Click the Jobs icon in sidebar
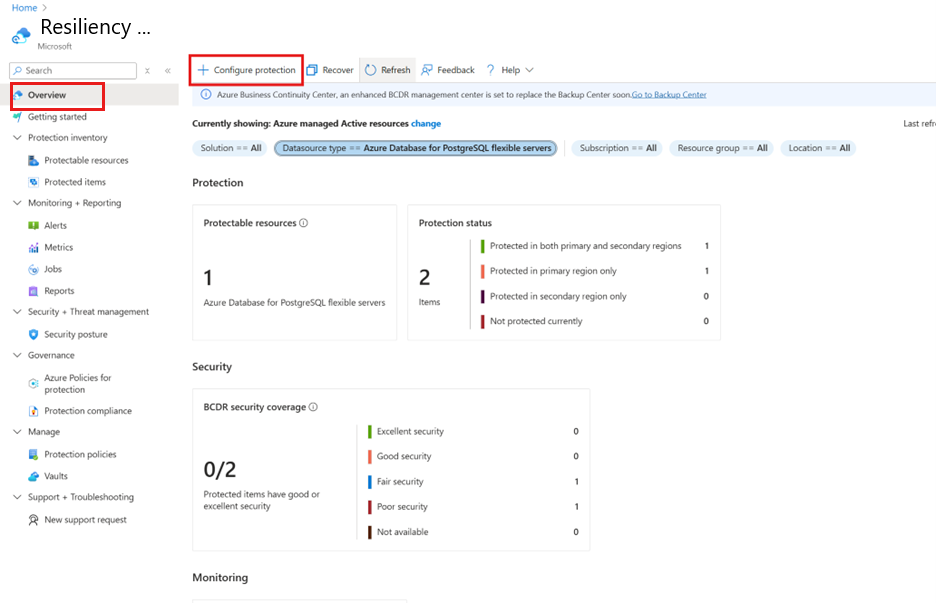This screenshot has height=603, width=936. tap(33, 269)
